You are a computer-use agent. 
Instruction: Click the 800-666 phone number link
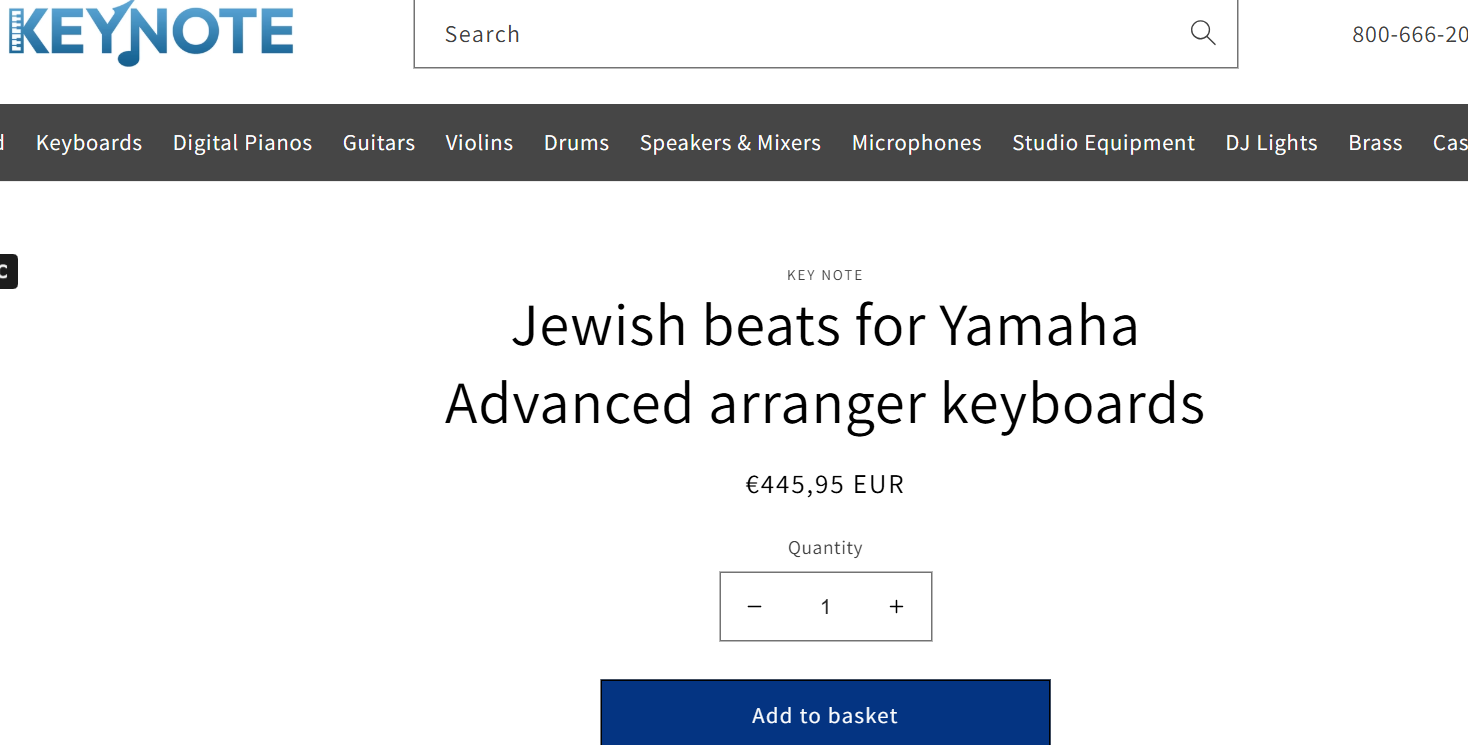(x=1410, y=34)
